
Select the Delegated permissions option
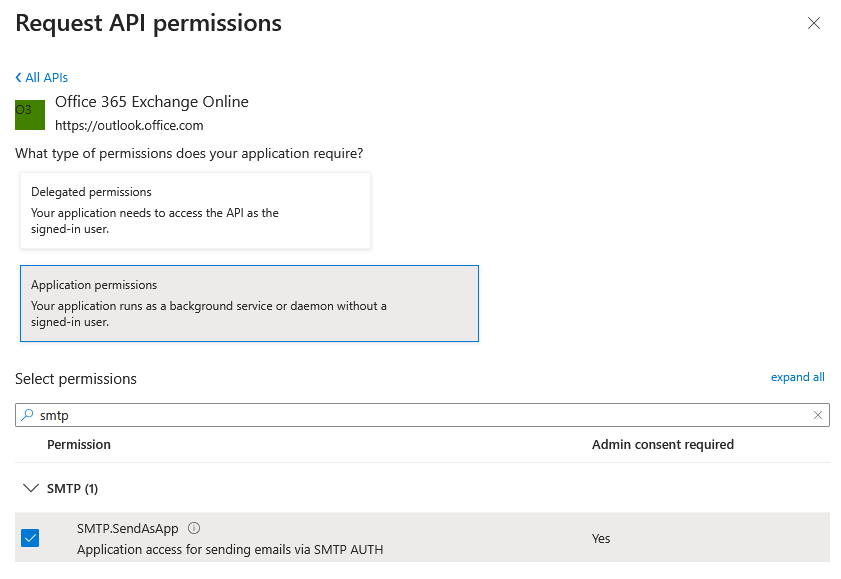click(x=195, y=210)
